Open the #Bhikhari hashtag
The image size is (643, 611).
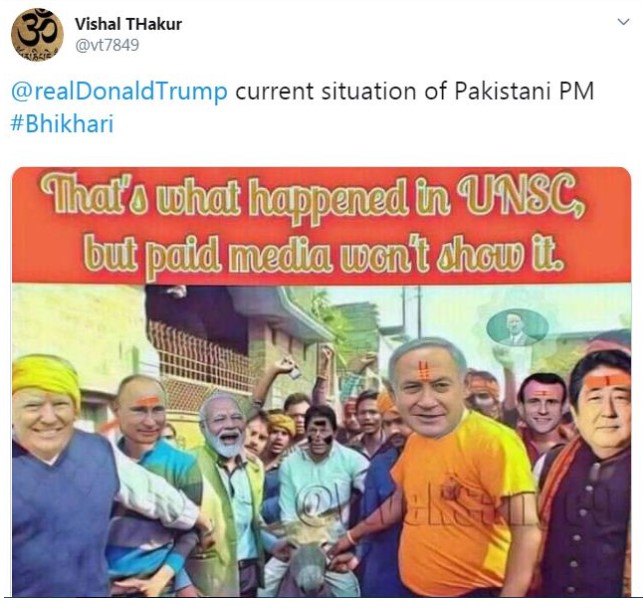(x=62, y=123)
